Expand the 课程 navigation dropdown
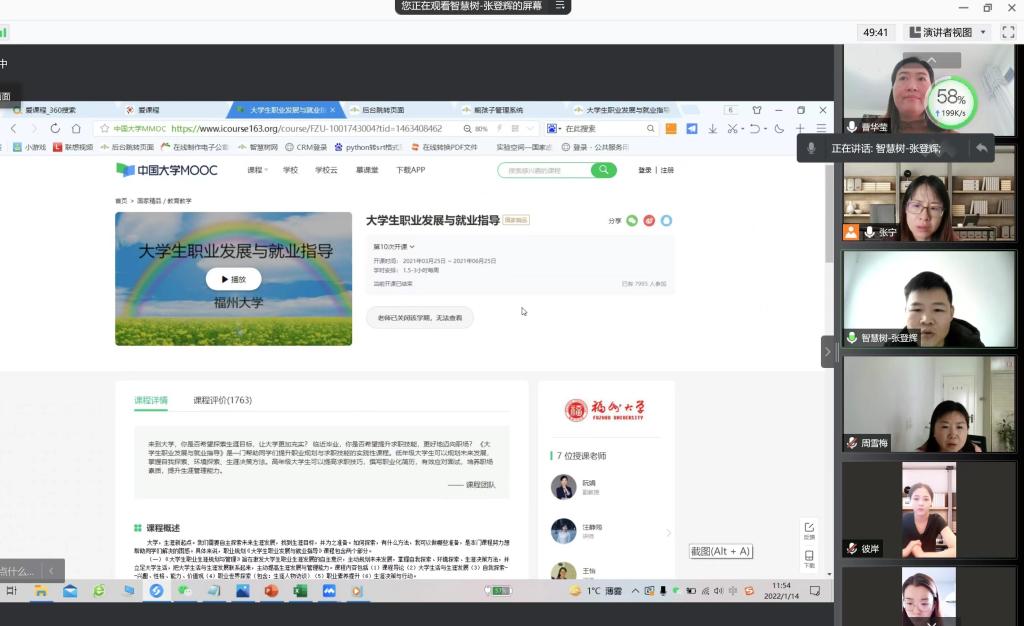Viewport: 1024px width, 626px height. pyautogui.click(x=257, y=170)
